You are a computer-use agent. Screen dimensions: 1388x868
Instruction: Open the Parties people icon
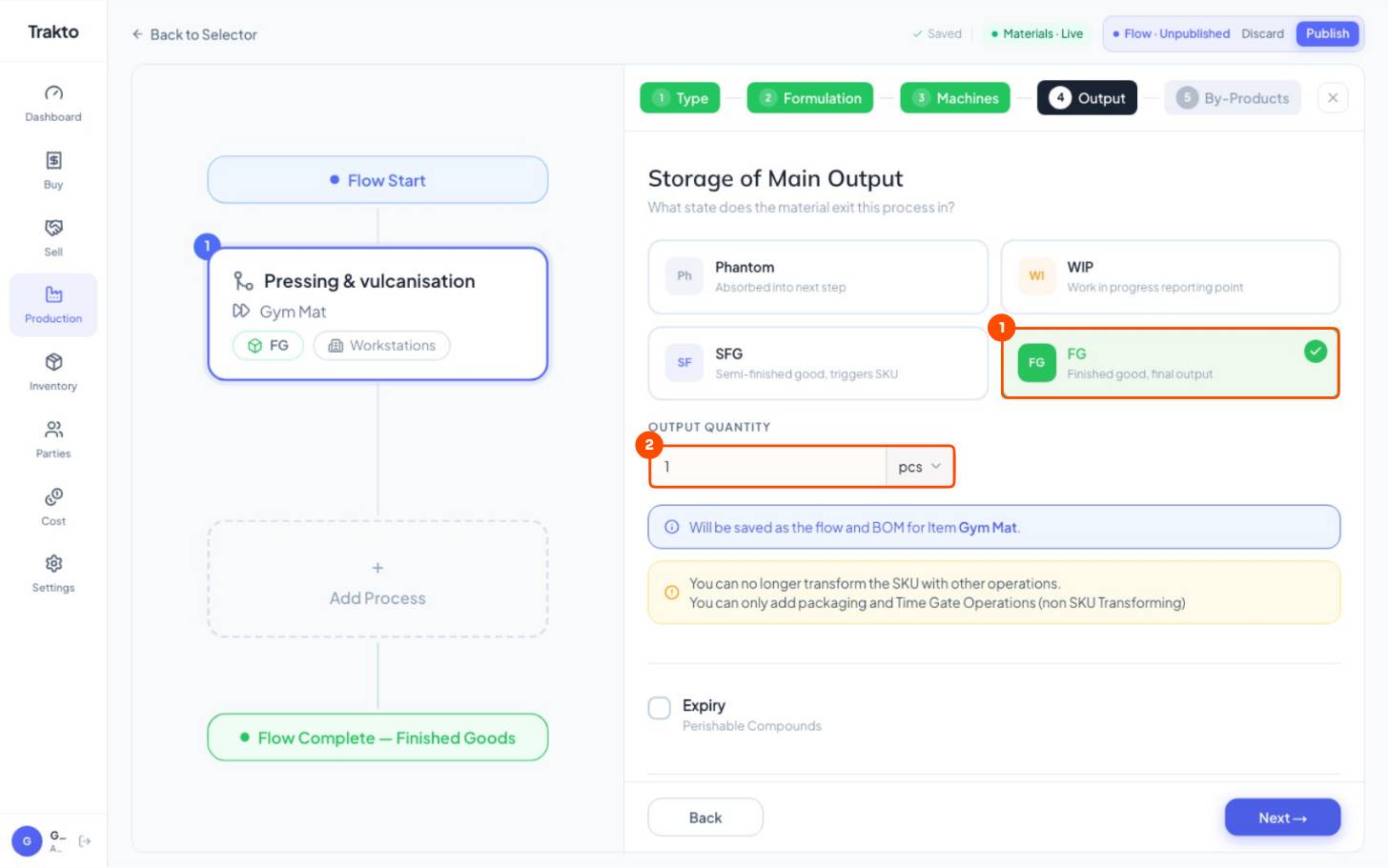coord(53,430)
